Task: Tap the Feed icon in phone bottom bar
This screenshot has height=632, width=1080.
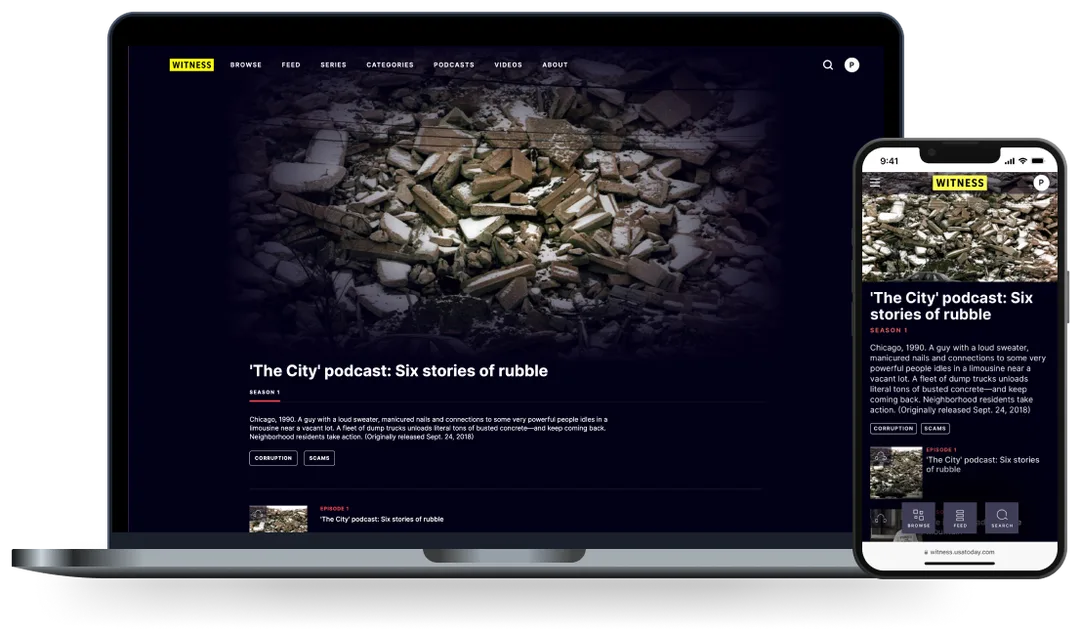Action: [960, 518]
